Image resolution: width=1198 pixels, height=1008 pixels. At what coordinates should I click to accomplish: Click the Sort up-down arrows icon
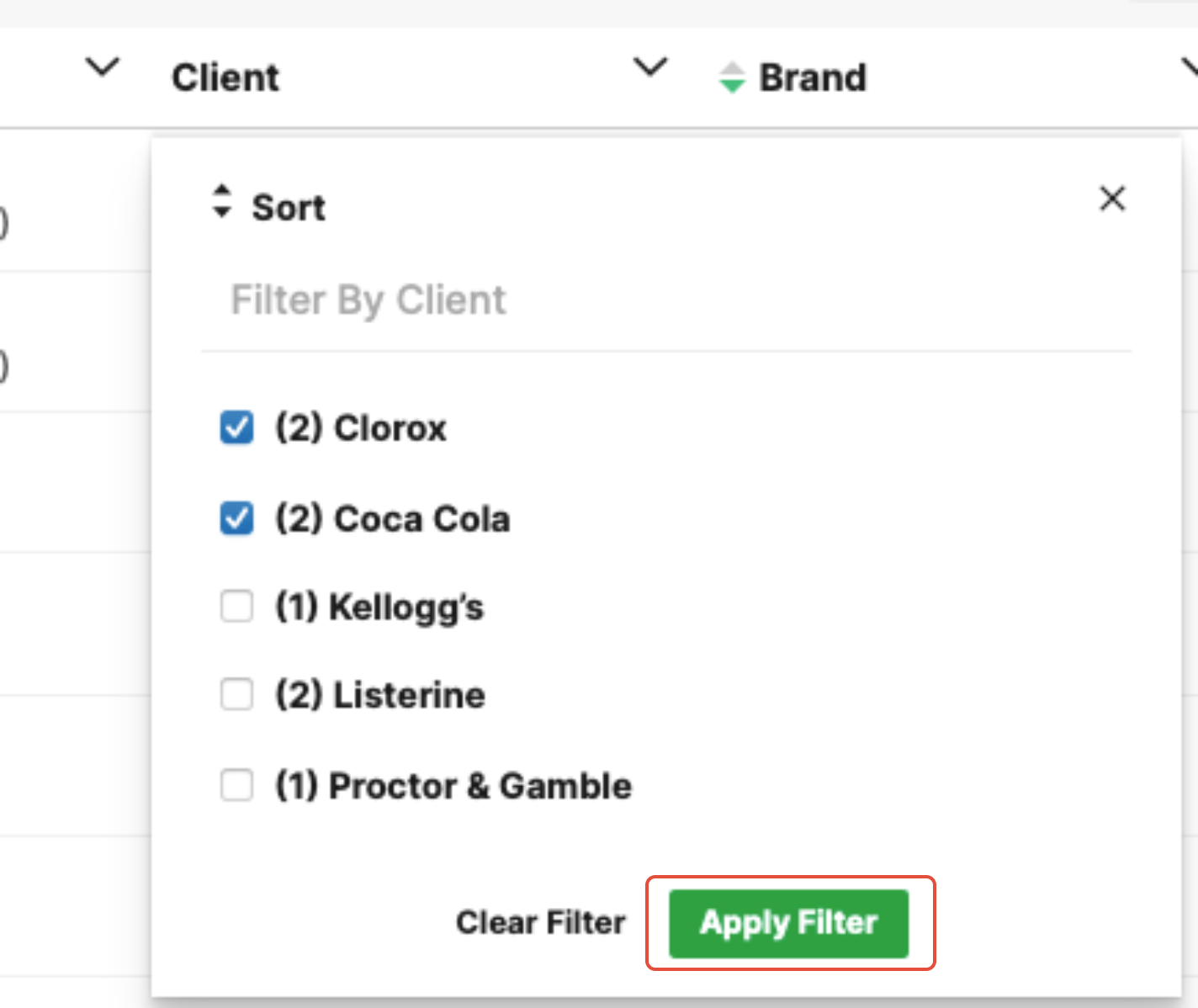(221, 202)
